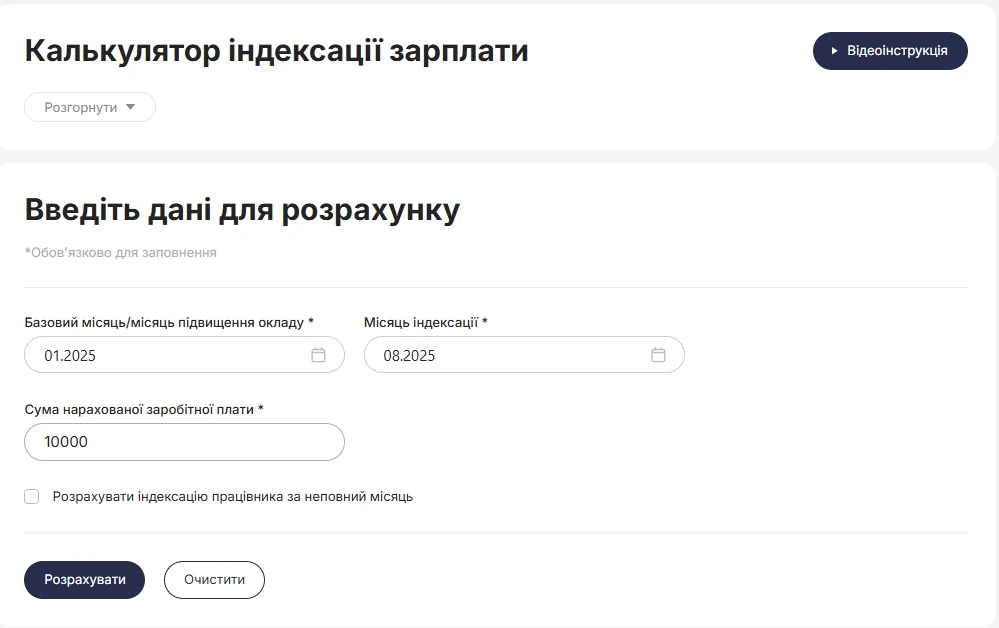
Task: Click the Сума нарахованої заробітної плати label
Action: point(144,410)
